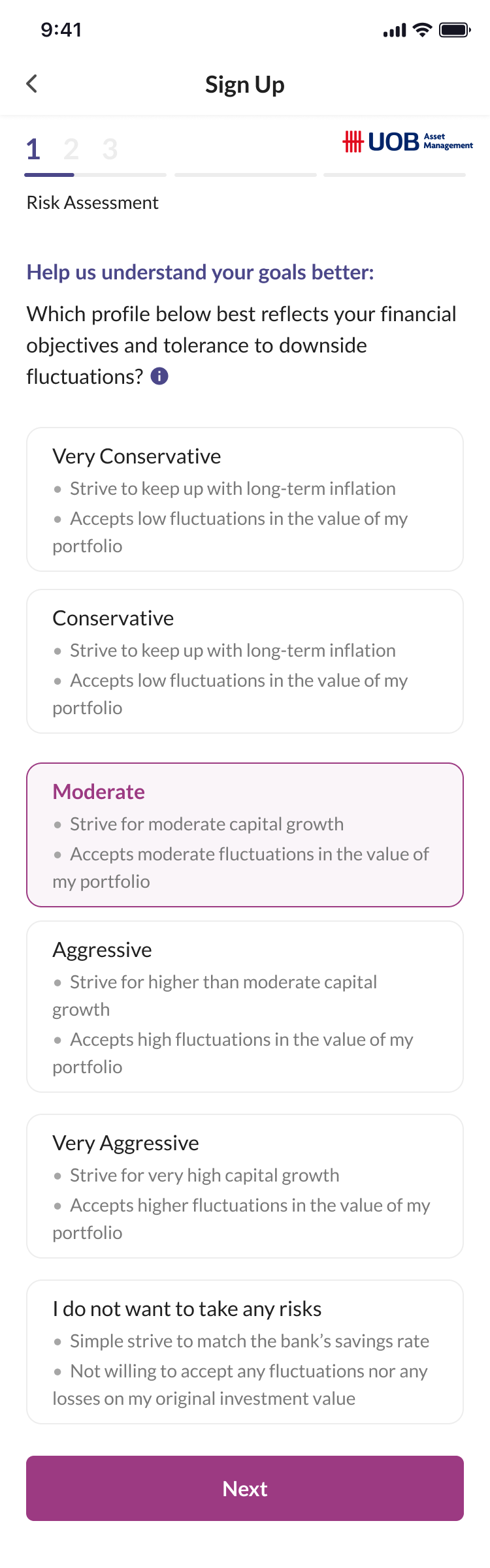Tap step 1 in progress indicator
The height and width of the screenshot is (1568, 490).
(33, 149)
